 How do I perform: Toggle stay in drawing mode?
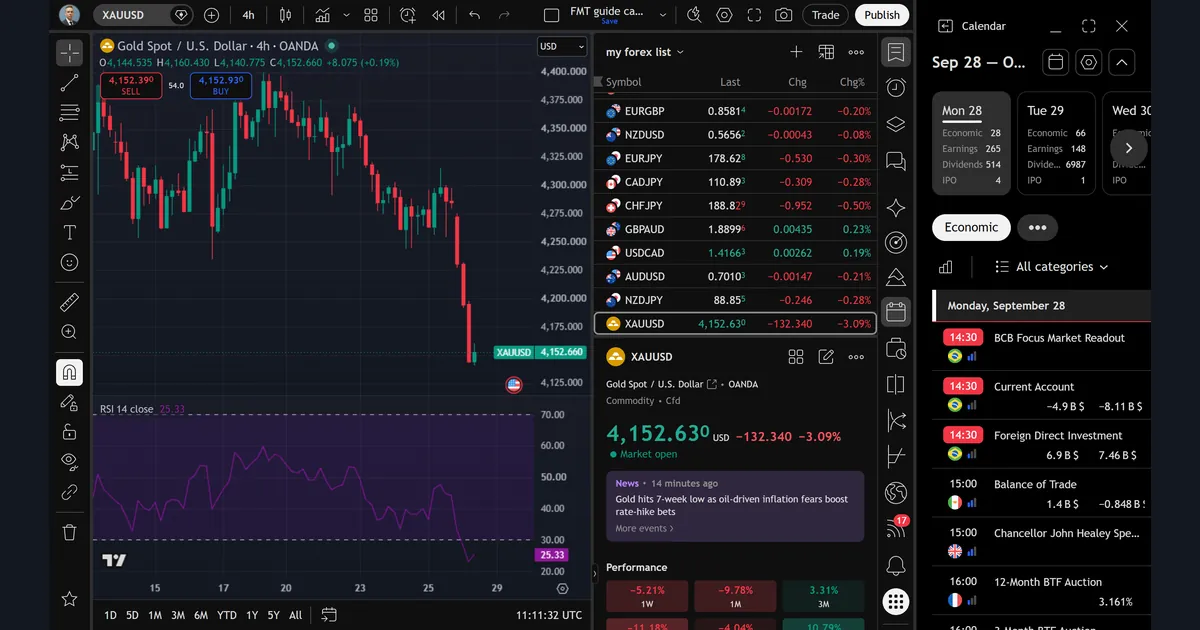[69, 402]
